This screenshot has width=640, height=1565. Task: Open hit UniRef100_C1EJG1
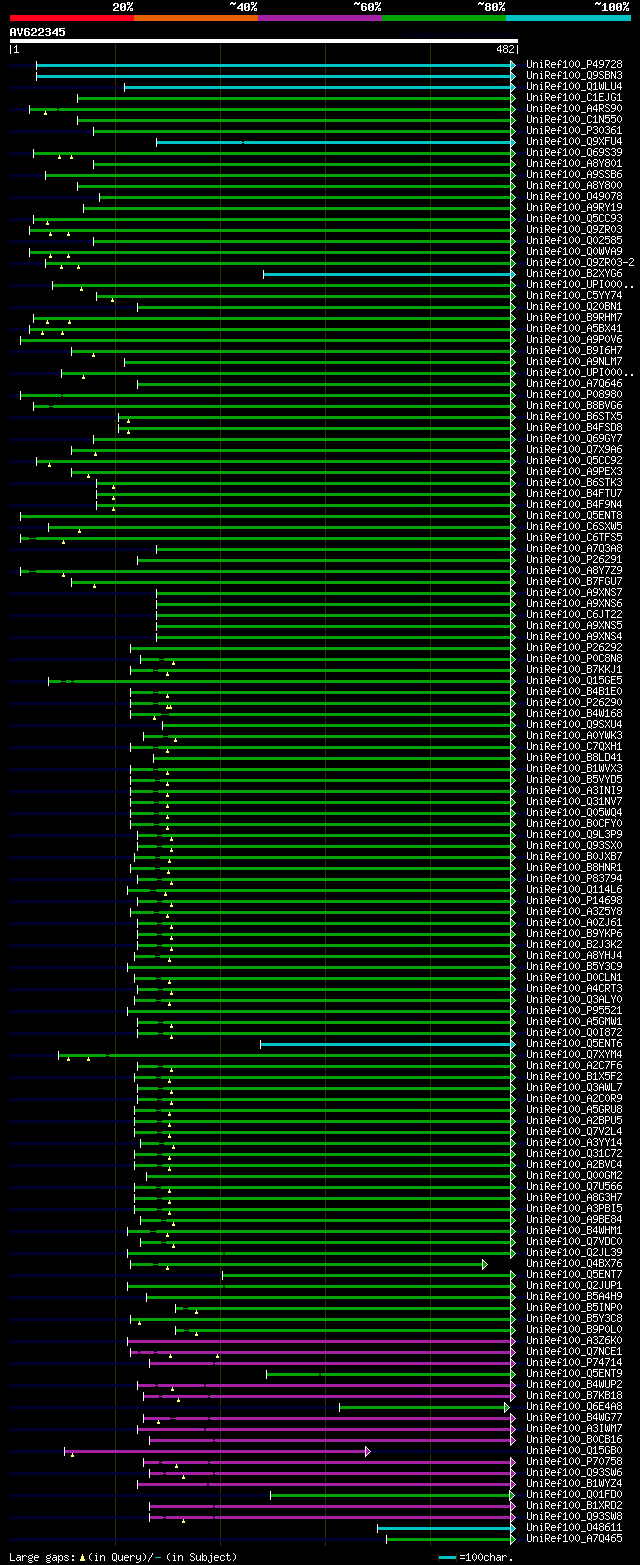point(574,98)
